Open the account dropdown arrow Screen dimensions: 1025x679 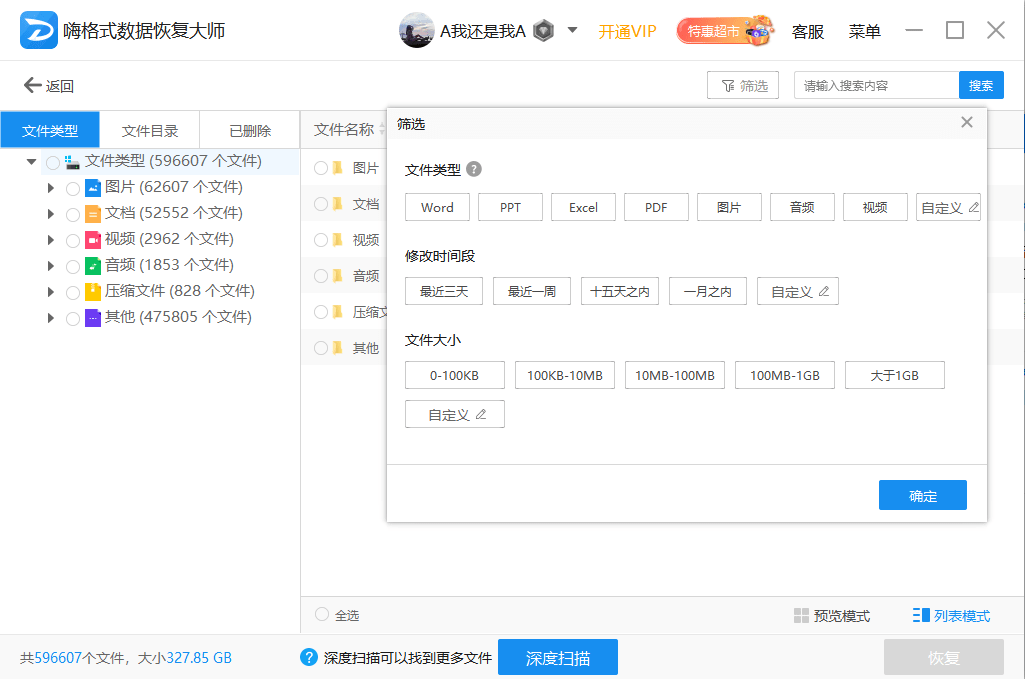point(572,30)
